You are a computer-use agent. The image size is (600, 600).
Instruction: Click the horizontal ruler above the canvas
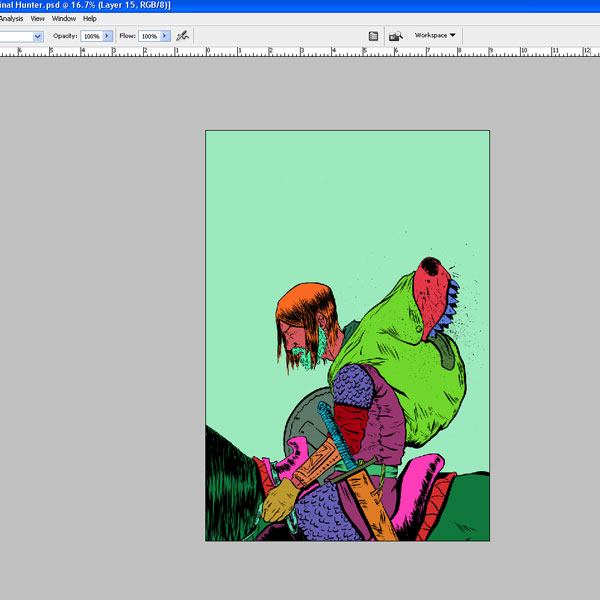[x=300, y=50]
